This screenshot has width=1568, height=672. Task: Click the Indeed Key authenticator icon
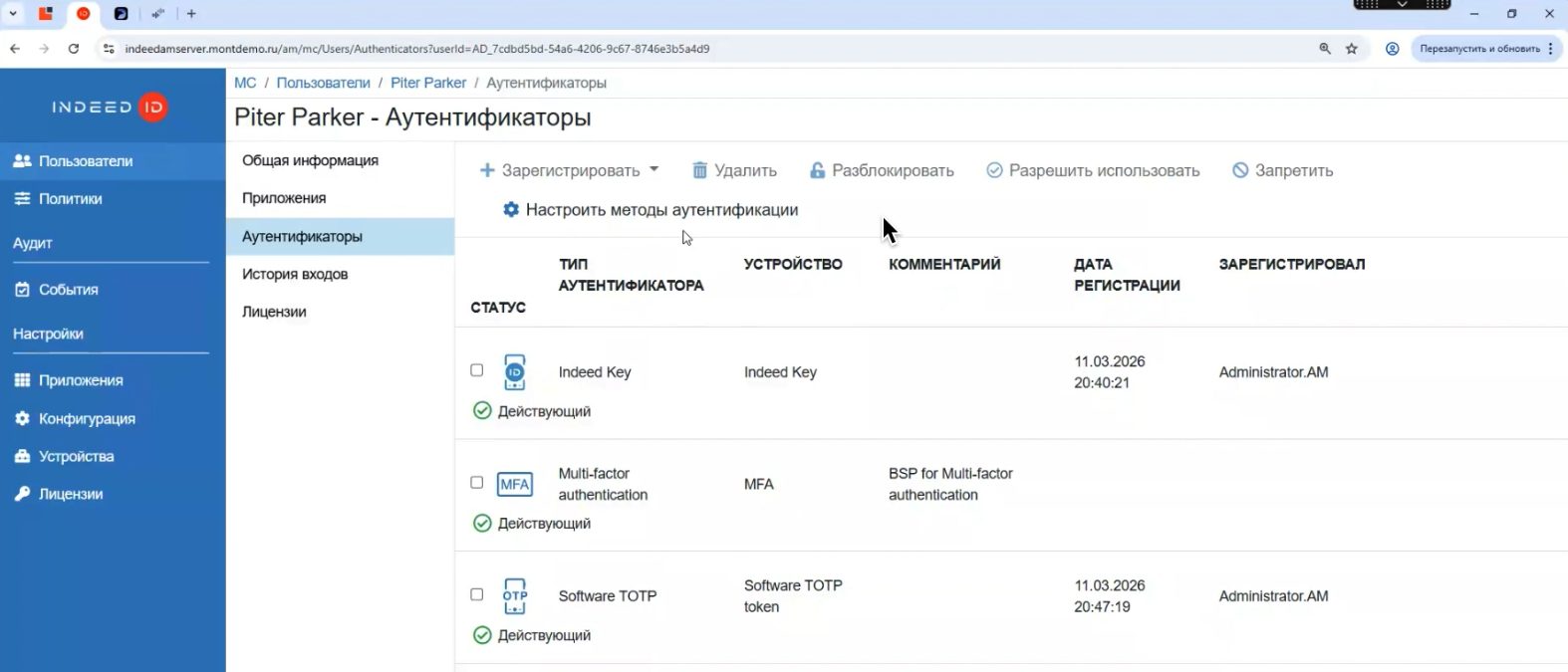[514, 372]
